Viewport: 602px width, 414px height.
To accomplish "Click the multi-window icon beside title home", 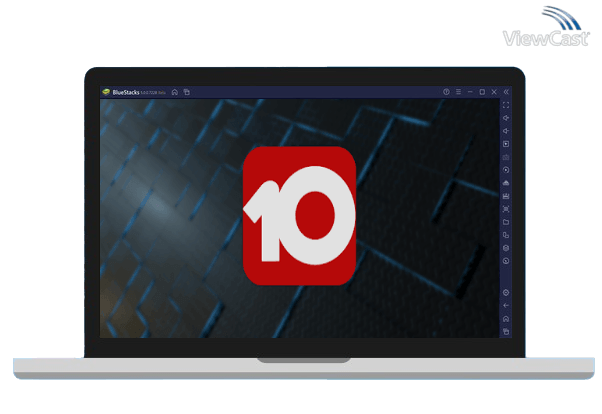I will [x=186, y=92].
